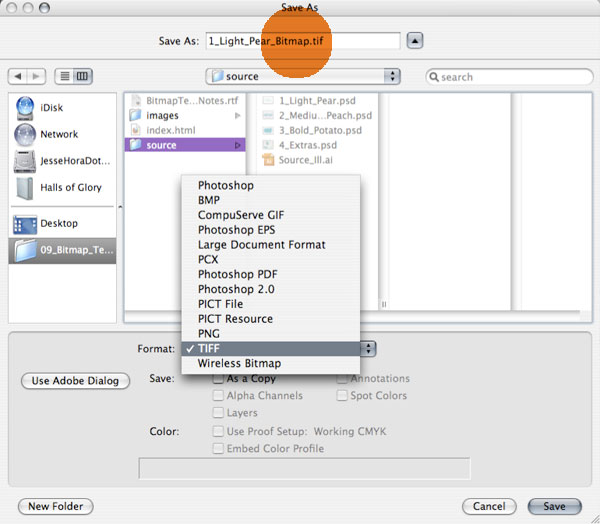Viewport: 600px width, 524px height.
Task: Click the Save button
Action: (x=555, y=506)
